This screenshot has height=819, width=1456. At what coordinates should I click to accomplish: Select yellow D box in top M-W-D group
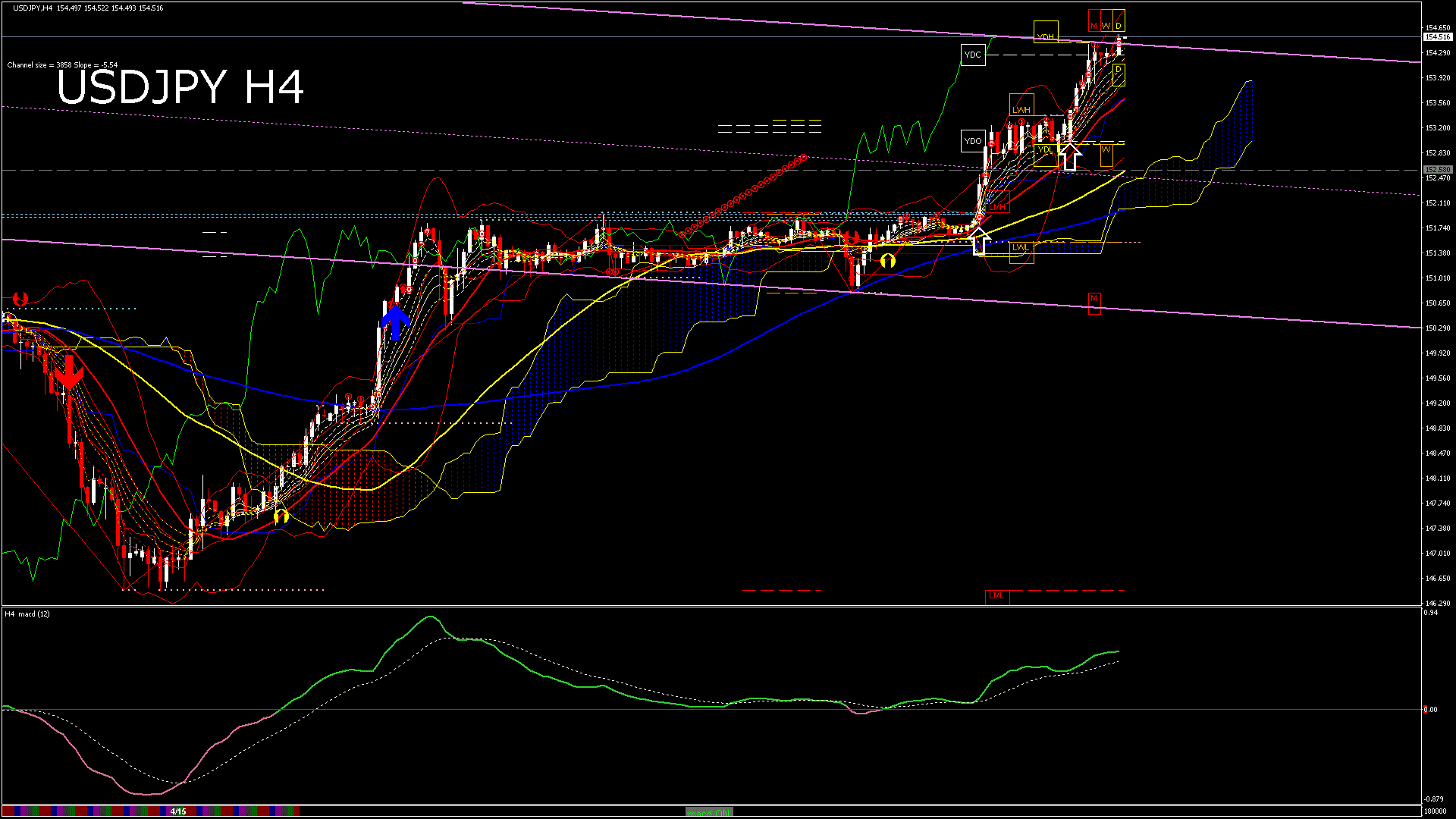coord(1119,21)
